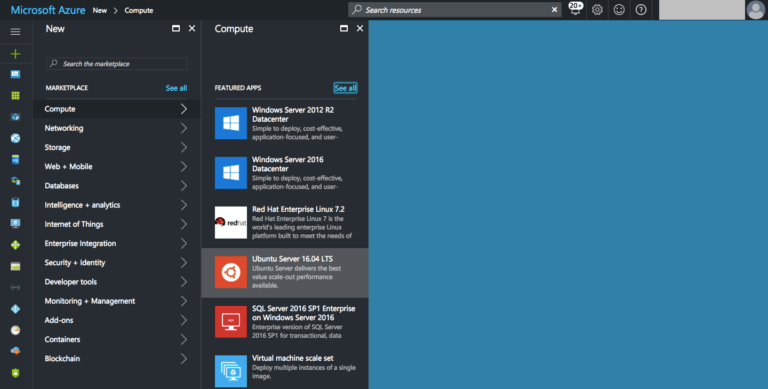Focus the Search the marketplace field

click(117, 64)
